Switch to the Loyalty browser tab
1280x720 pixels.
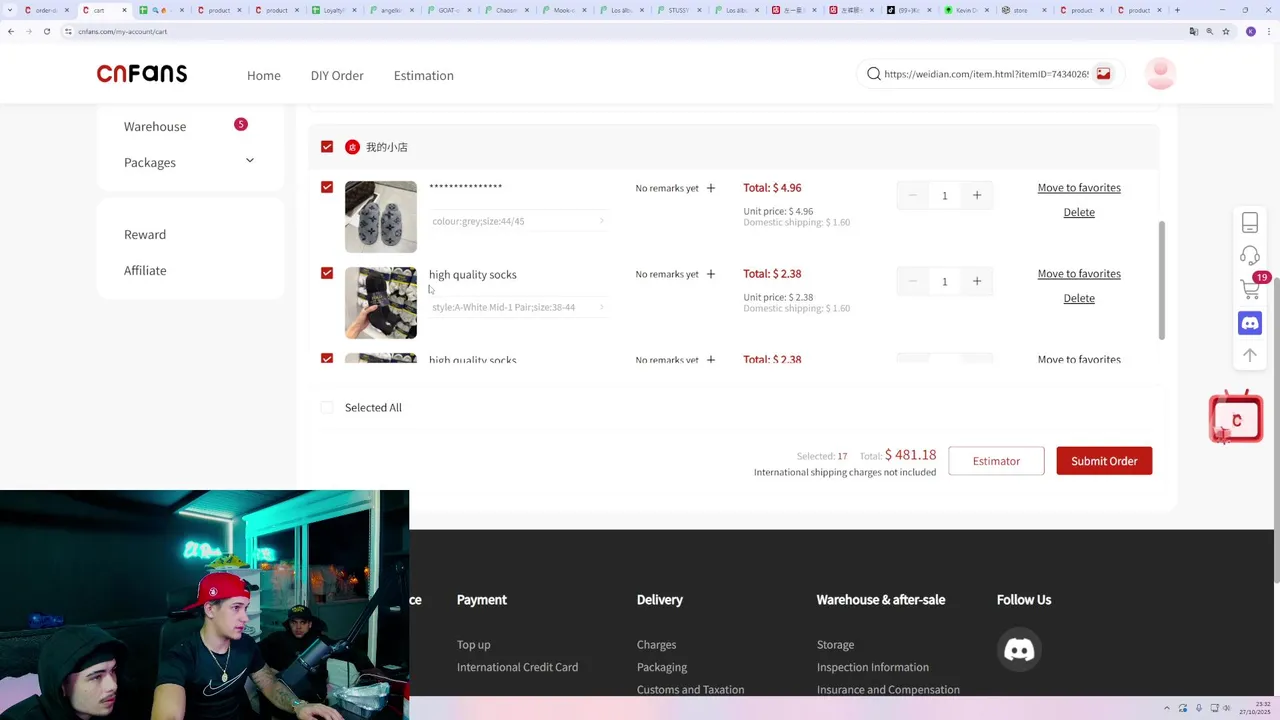(x=335, y=10)
